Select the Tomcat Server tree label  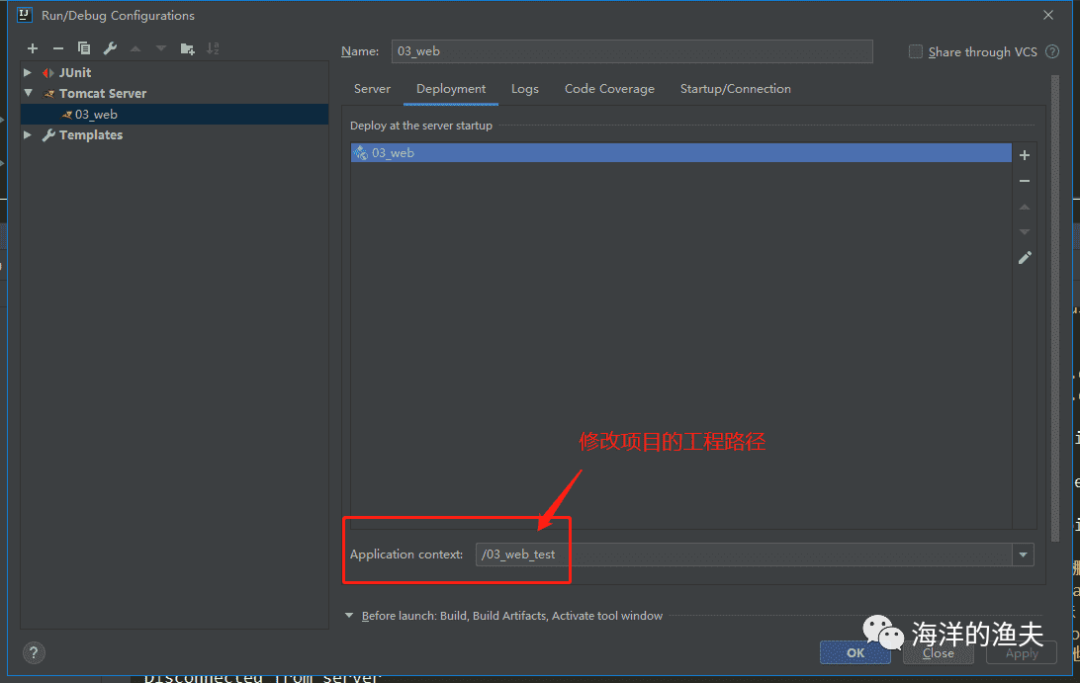[x=103, y=93]
